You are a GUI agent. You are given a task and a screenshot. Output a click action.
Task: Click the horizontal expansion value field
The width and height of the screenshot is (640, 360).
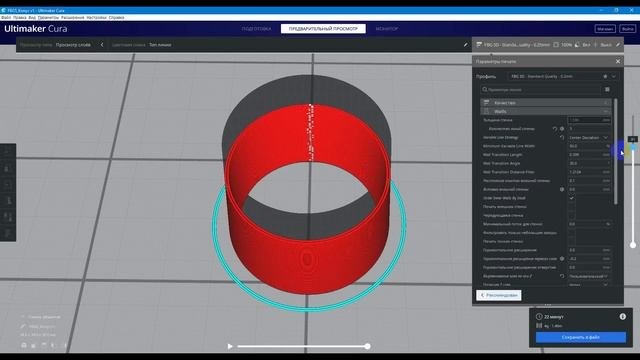point(589,250)
